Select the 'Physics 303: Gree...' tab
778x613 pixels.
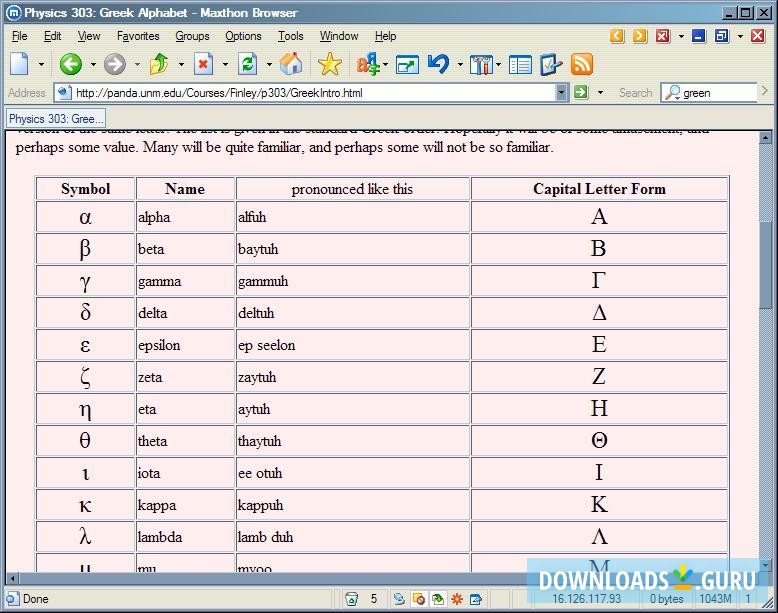[x=56, y=119]
